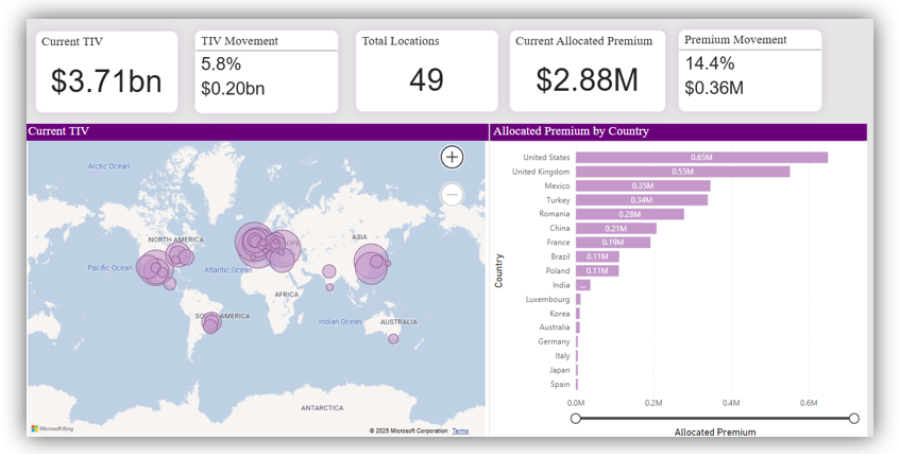The width and height of the screenshot is (900, 454).
Task: Select the large Asia bubble on map
Action: click(x=370, y=265)
